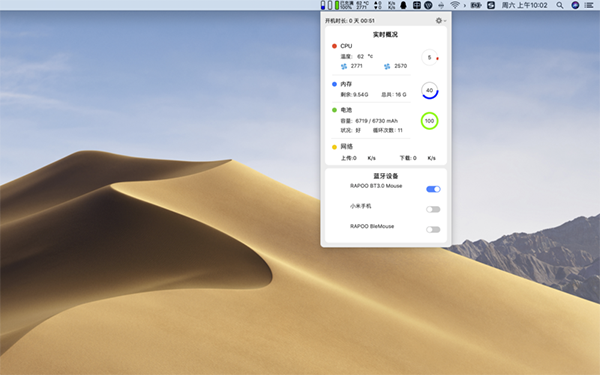Image resolution: width=600 pixels, height=375 pixels.
Task: Click the blue memory bar in menu bar
Action: (x=323, y=5)
